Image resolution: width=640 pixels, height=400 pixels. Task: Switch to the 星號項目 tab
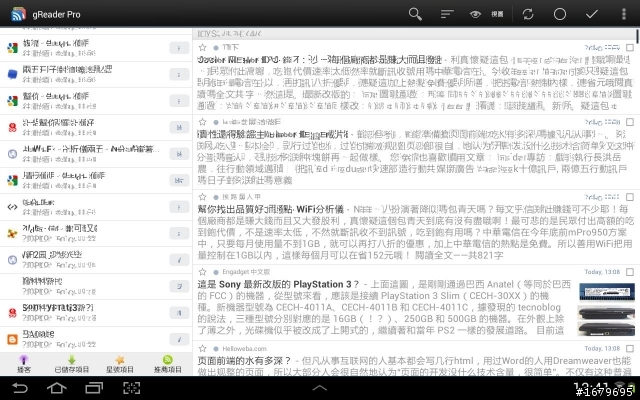[x=120, y=364]
